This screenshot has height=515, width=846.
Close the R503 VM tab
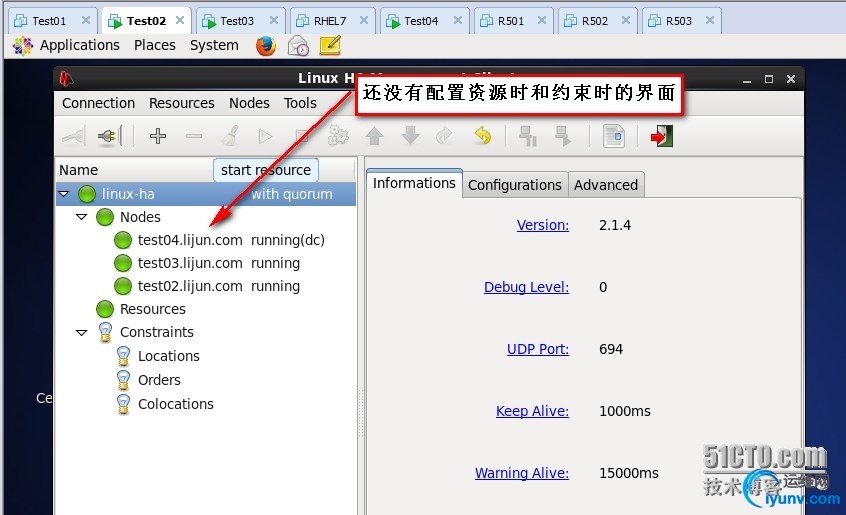tap(710, 20)
